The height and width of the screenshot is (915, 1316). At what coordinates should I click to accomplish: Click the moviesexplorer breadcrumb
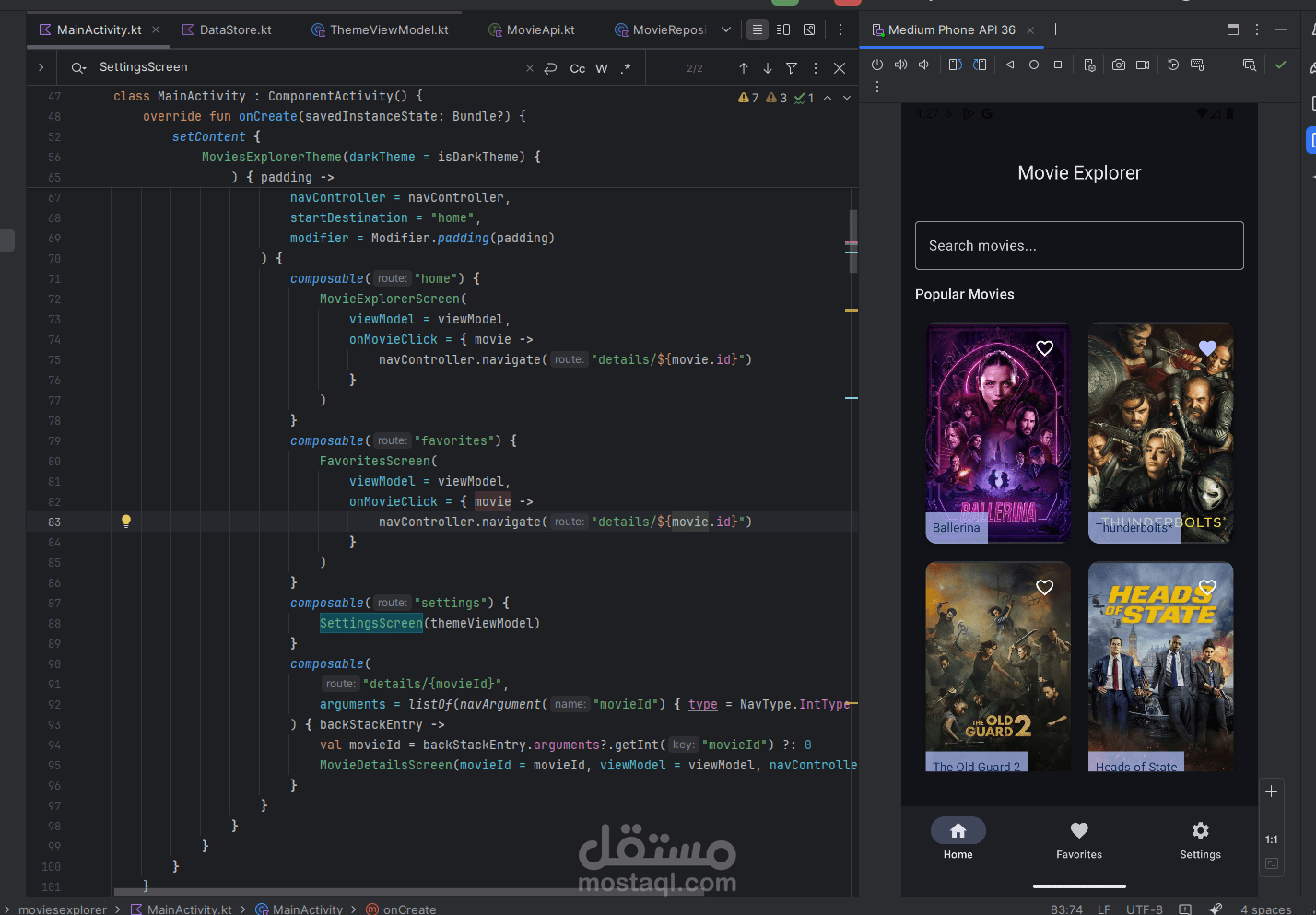click(x=63, y=909)
